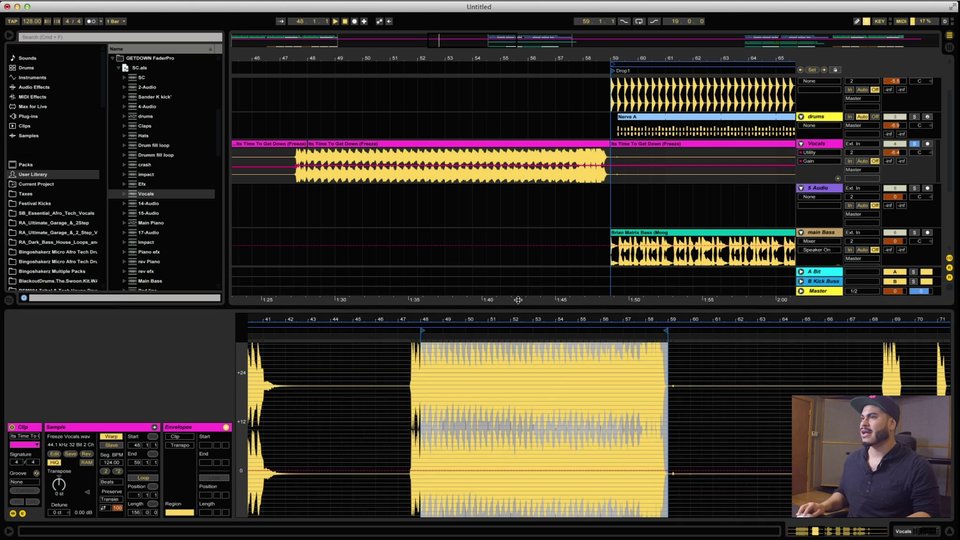The width and height of the screenshot is (960, 540).
Task: Click the transport Stop button
Action: pyautogui.click(x=345, y=21)
